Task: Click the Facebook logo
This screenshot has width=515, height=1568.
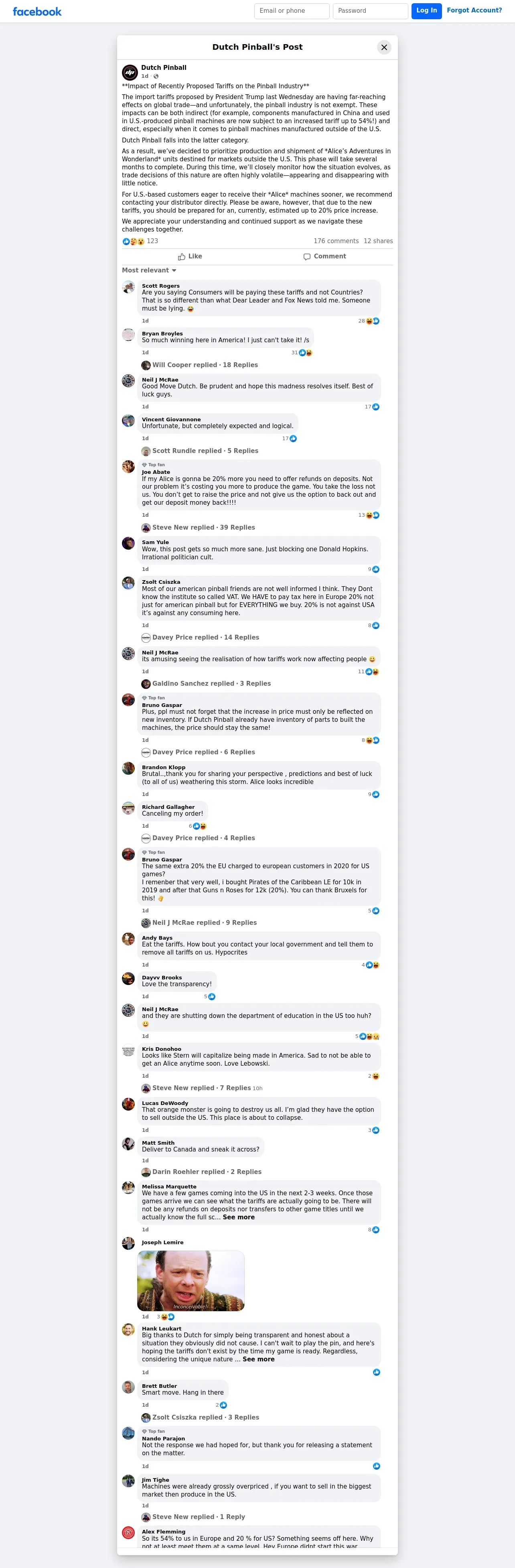Action: pyautogui.click(x=37, y=12)
